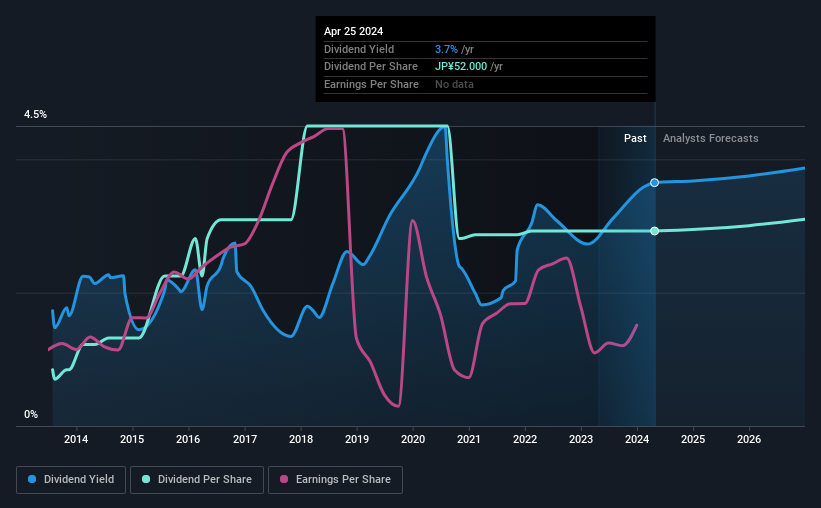
Task: Select the 2024 label on the x-axis
Action: click(x=637, y=439)
